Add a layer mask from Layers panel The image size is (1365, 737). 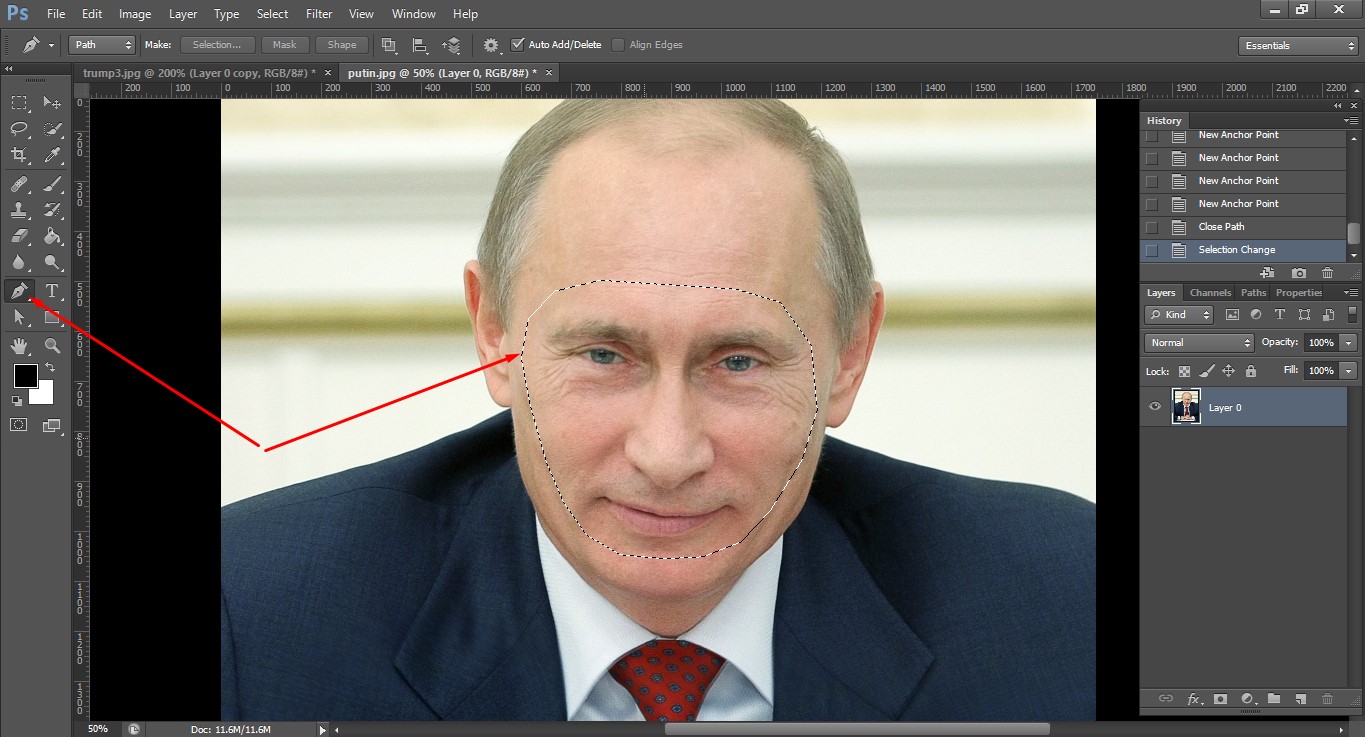click(1220, 699)
